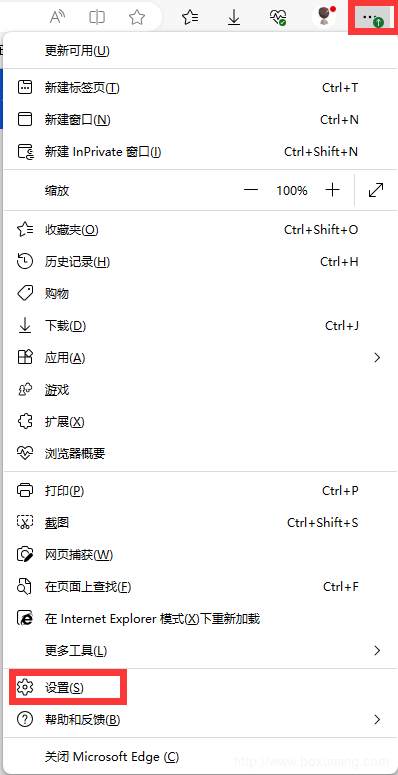Choose 历史记录(H) menu entry

tap(199, 261)
